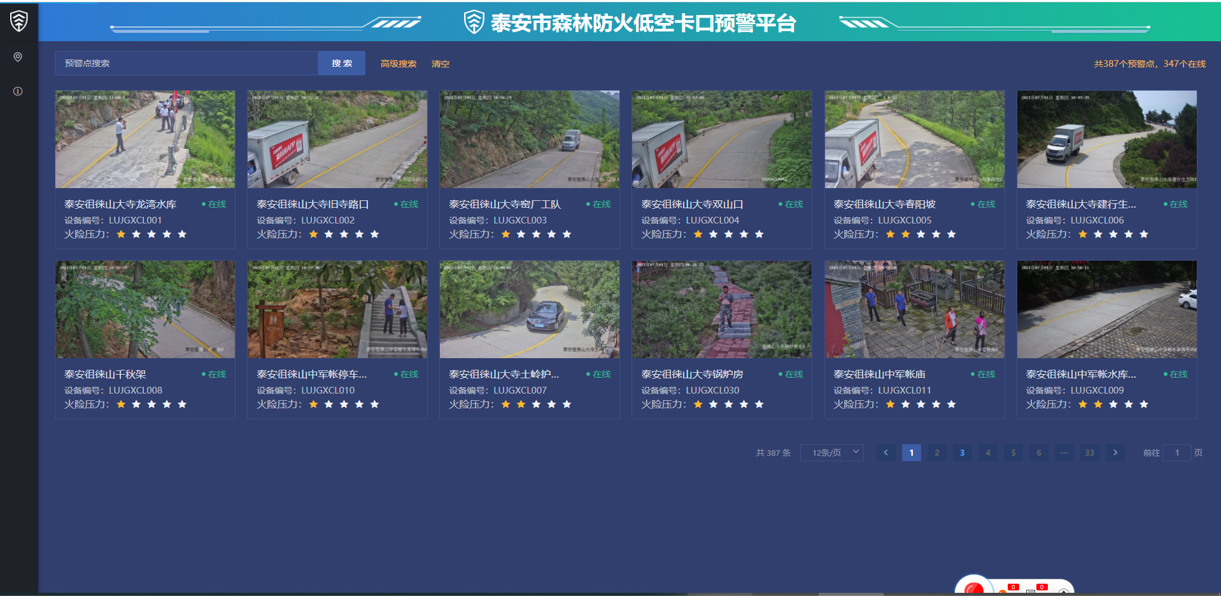This screenshot has width=1221, height=596.
Task: Open the LUJGXCL007 camera thumbnail with black car
Action: point(529,310)
